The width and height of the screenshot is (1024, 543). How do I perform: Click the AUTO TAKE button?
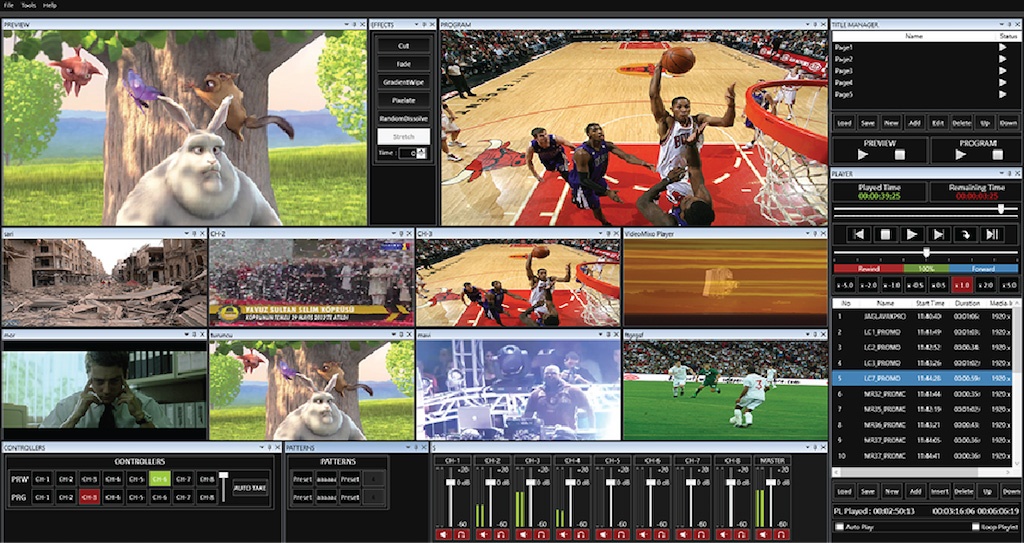(250, 488)
